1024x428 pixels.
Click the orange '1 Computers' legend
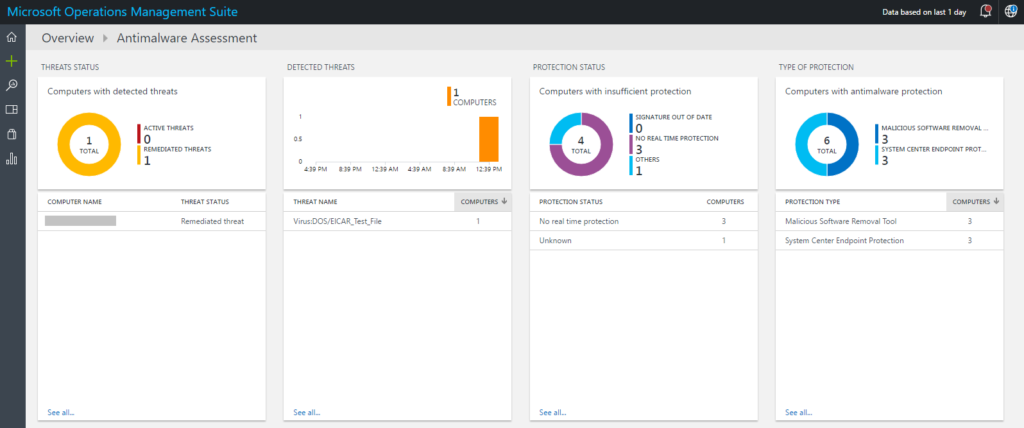[x=472, y=96]
